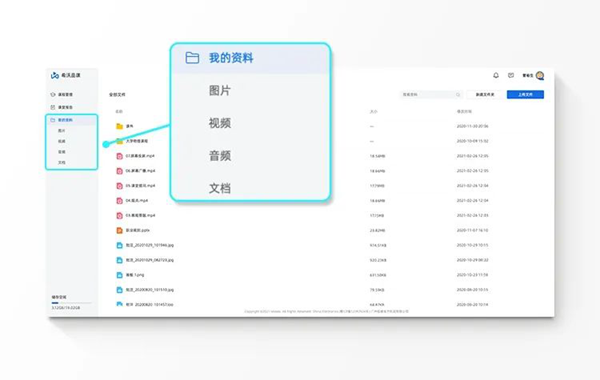Click the app logo in the sidebar header
This screenshot has height=380, width=600.
point(55,75)
